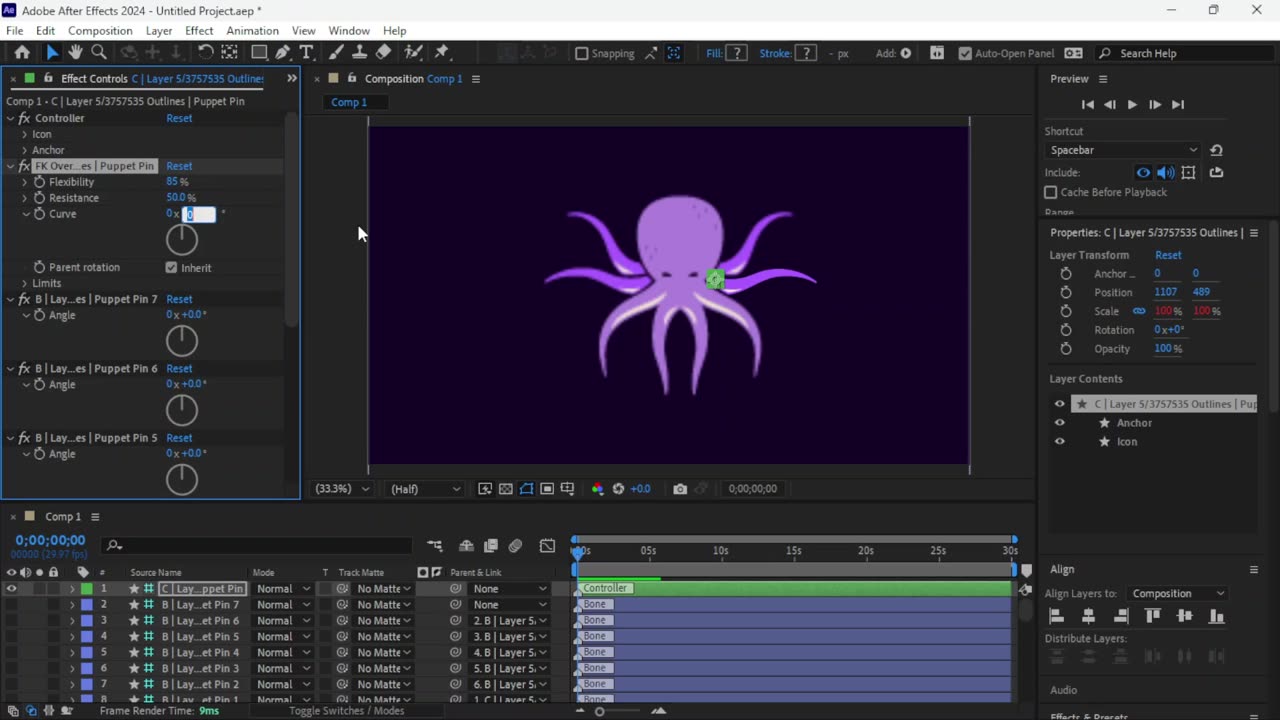Select the Type tool
Viewport: 1280px width, 720px height.
pos(306,53)
